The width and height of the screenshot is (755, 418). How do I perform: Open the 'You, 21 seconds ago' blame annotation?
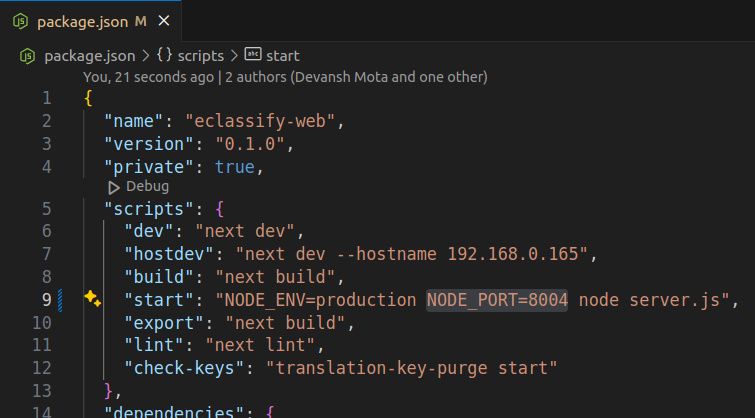pyautogui.click(x=148, y=76)
